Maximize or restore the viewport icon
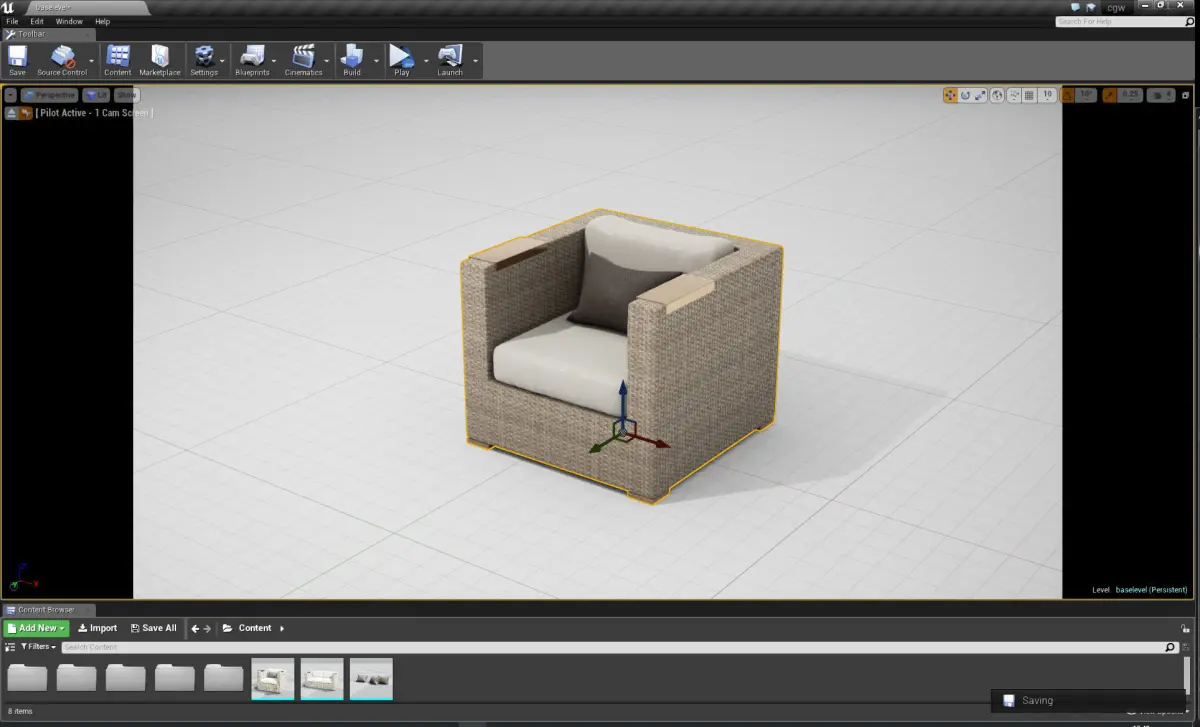The height and width of the screenshot is (727, 1200). click(x=1186, y=95)
